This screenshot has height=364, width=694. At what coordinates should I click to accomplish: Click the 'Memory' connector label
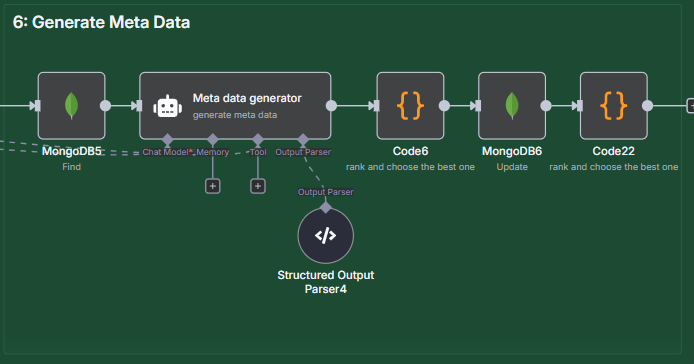(x=212, y=152)
